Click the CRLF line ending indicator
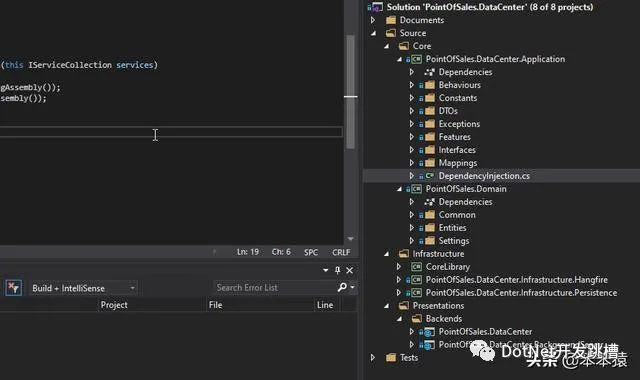The height and width of the screenshot is (380, 640). [341, 252]
